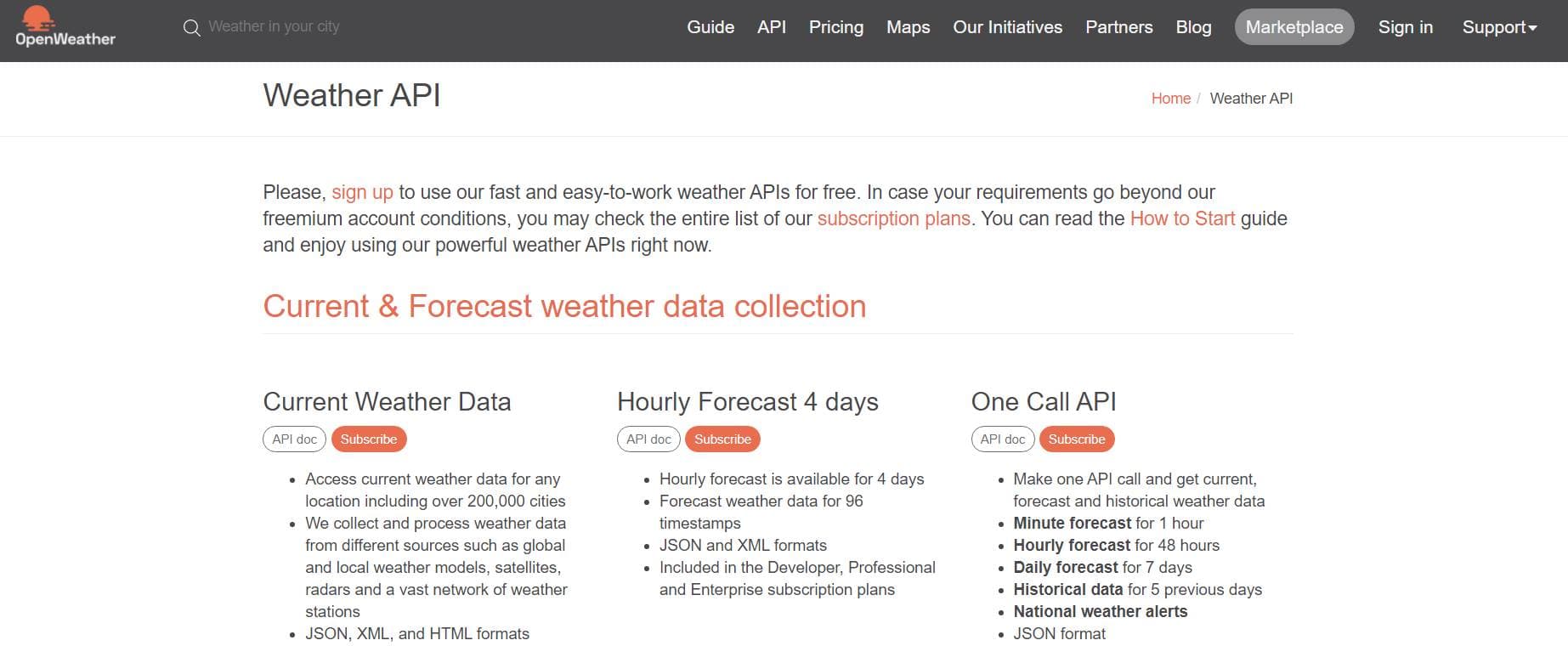The width and height of the screenshot is (1568, 646).
Task: Click 'National weather alerts' list item
Action: tap(1100, 611)
